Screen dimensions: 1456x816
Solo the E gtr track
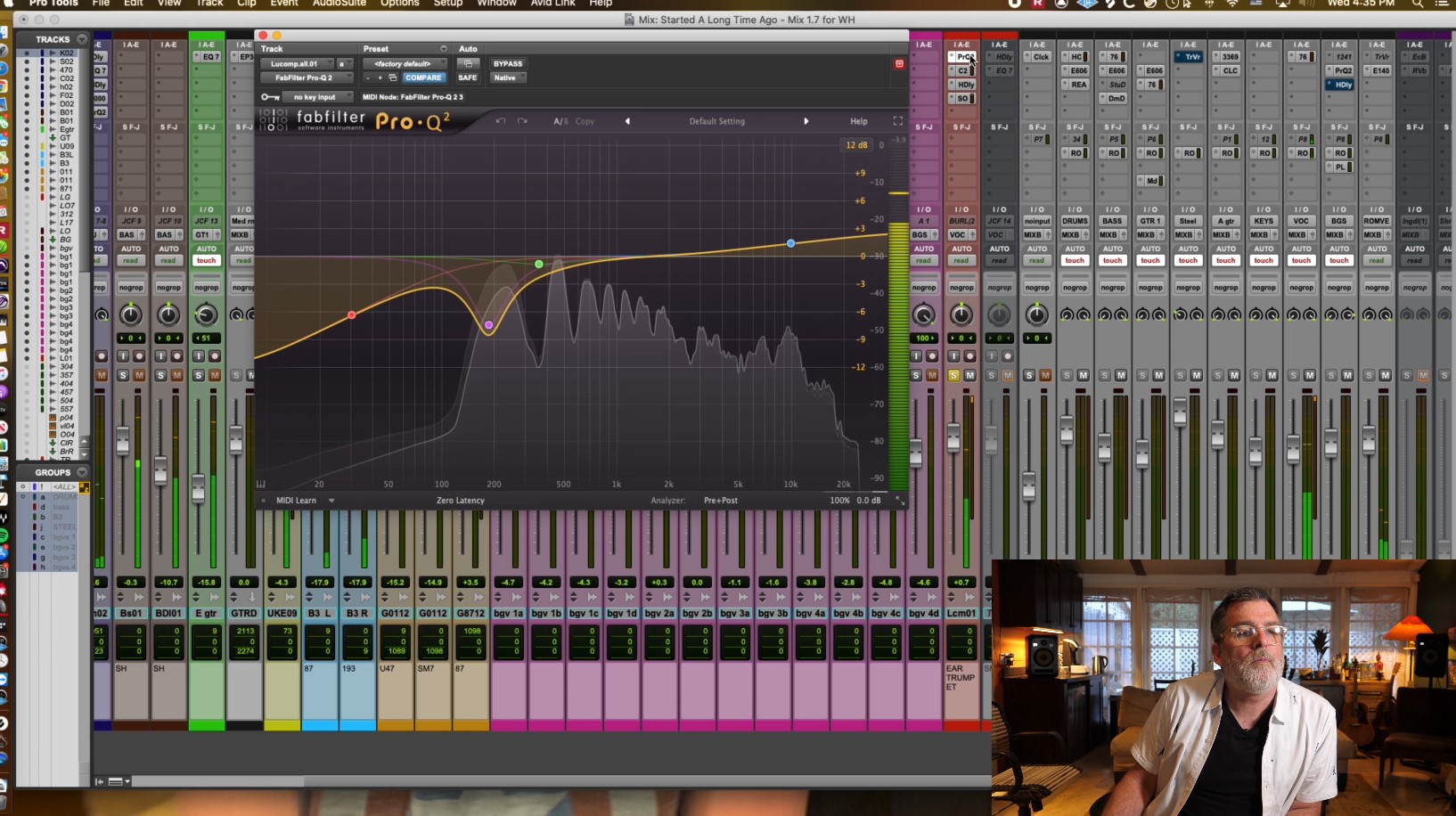[x=199, y=376]
